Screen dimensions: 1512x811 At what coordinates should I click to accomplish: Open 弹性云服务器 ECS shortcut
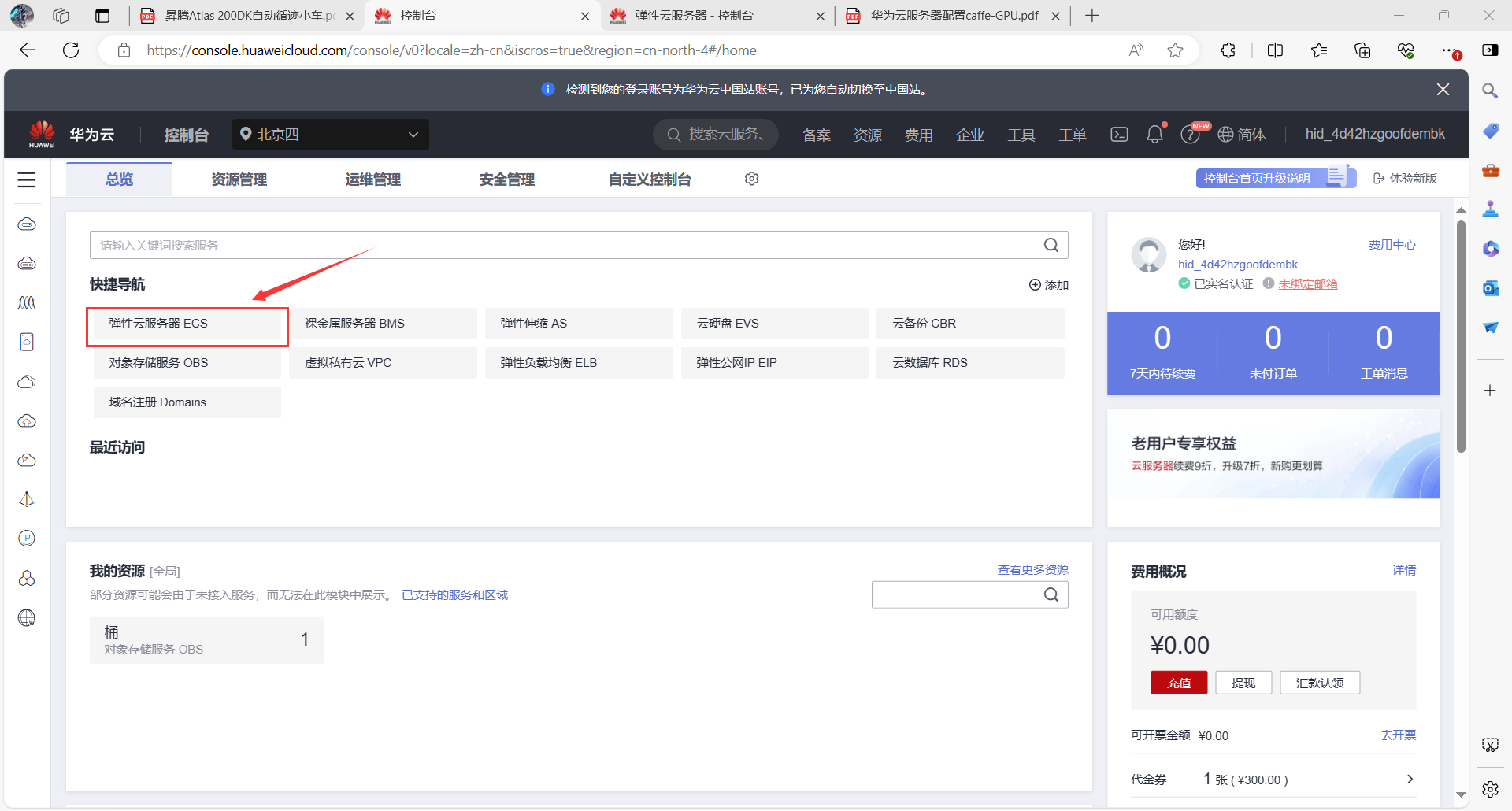pyautogui.click(x=187, y=324)
